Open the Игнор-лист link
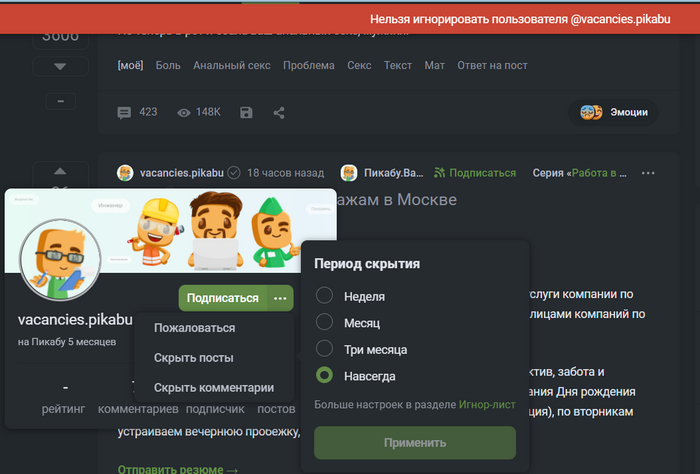Image resolution: width=700 pixels, height=474 pixels. 487,405
